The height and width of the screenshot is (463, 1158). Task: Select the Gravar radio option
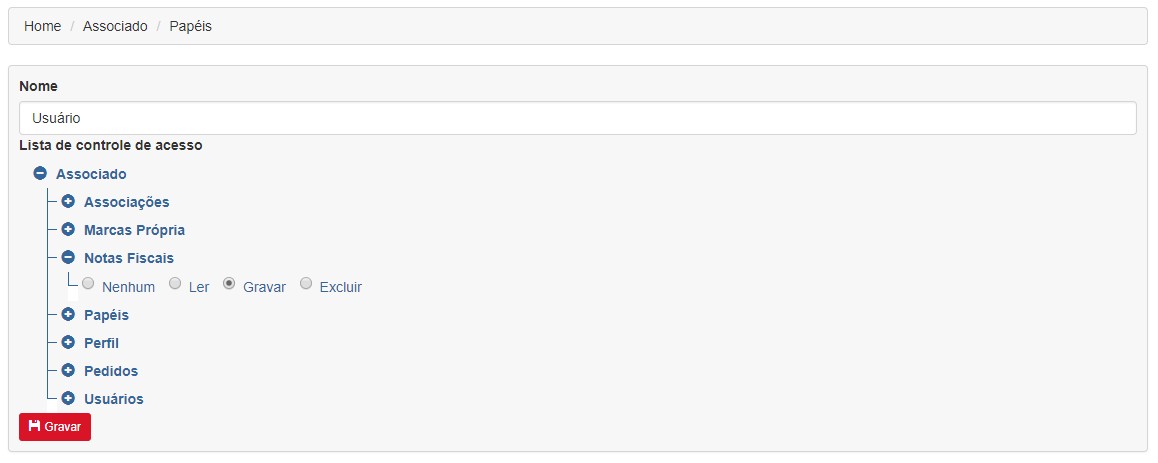point(229,284)
